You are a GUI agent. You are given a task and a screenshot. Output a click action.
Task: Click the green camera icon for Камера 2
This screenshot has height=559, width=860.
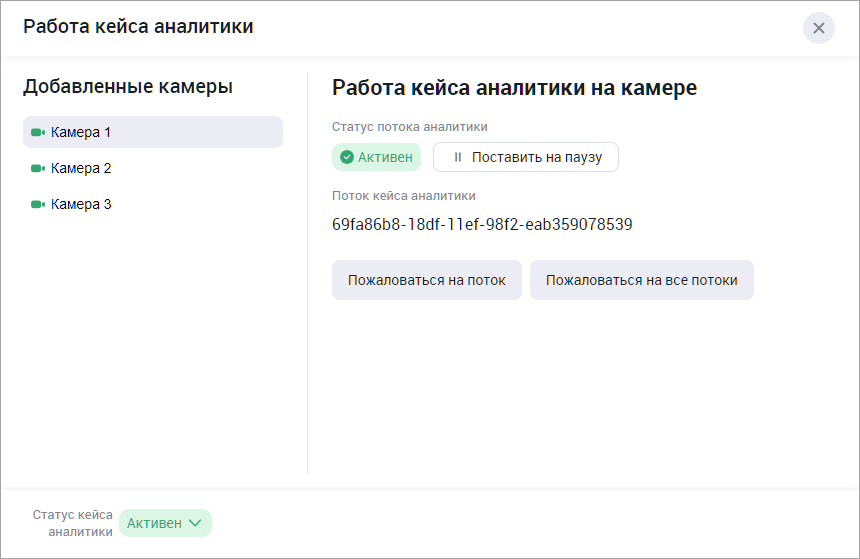click(x=38, y=168)
